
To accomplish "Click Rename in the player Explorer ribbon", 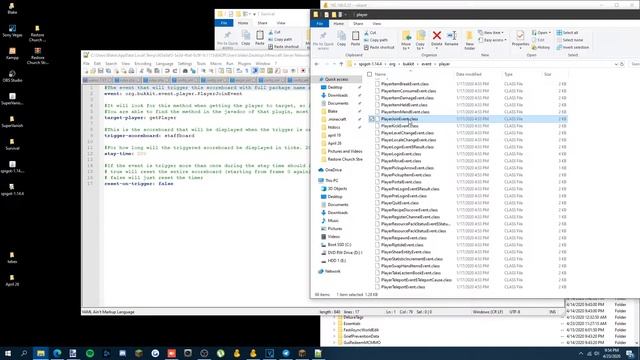I will (x=451, y=39).
